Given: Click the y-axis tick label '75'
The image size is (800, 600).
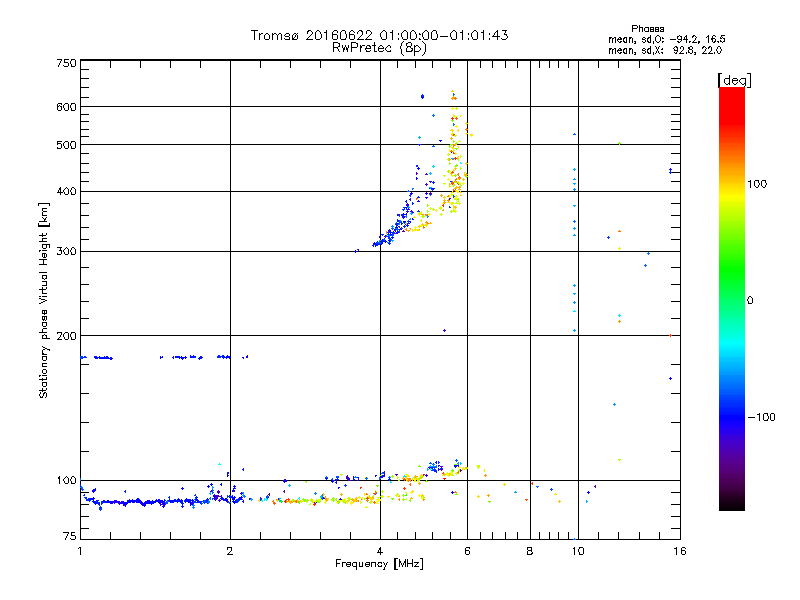Looking at the screenshot, I should point(70,536).
